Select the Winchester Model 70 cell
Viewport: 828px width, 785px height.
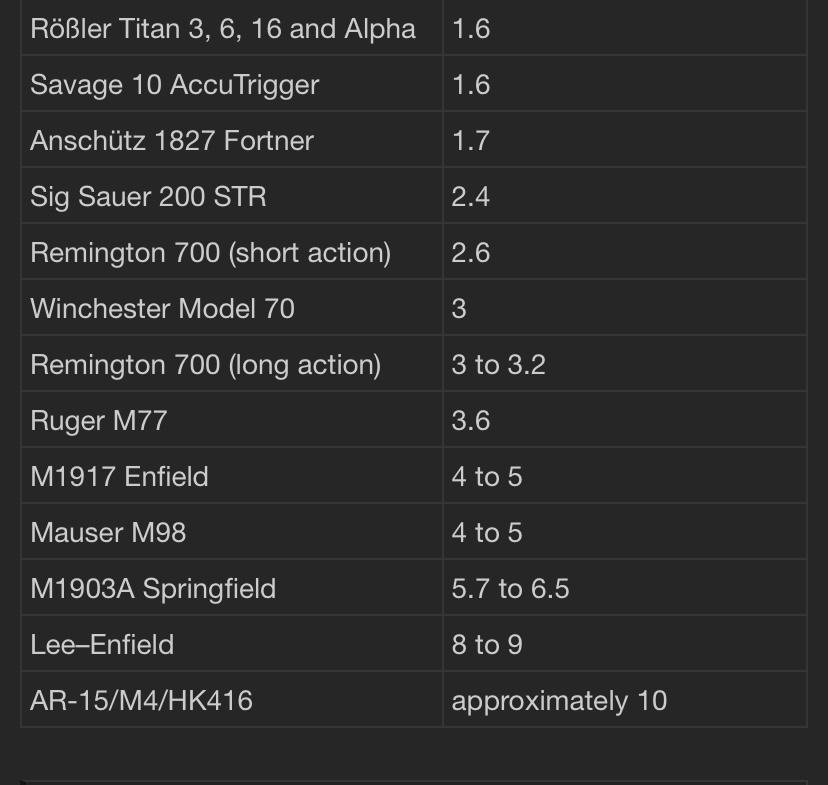click(x=162, y=309)
